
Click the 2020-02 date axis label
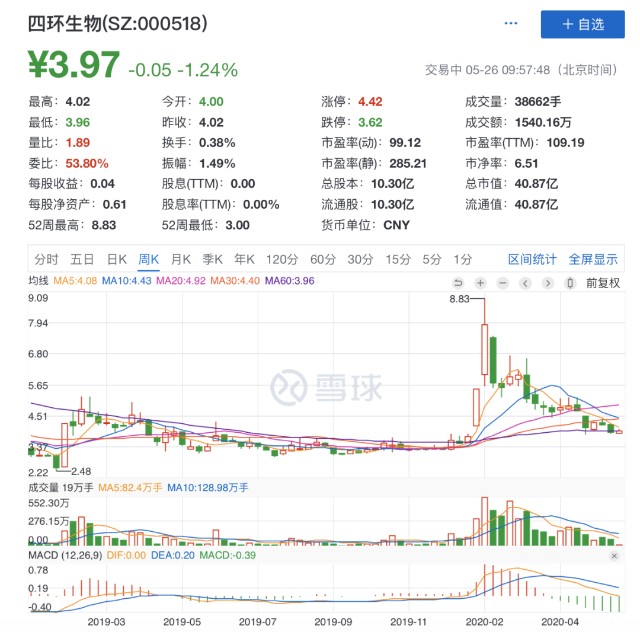pos(484,622)
